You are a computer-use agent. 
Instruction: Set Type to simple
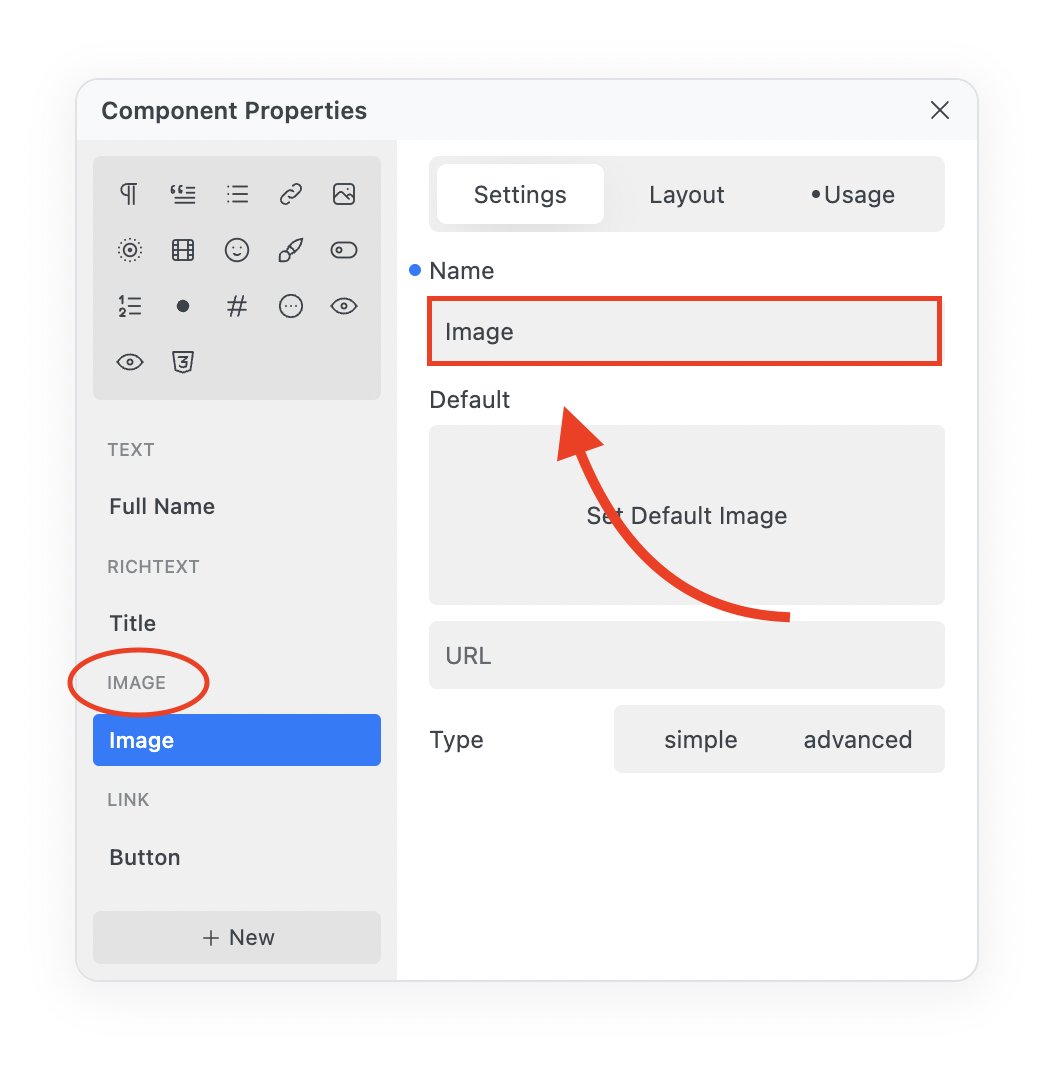pos(700,740)
